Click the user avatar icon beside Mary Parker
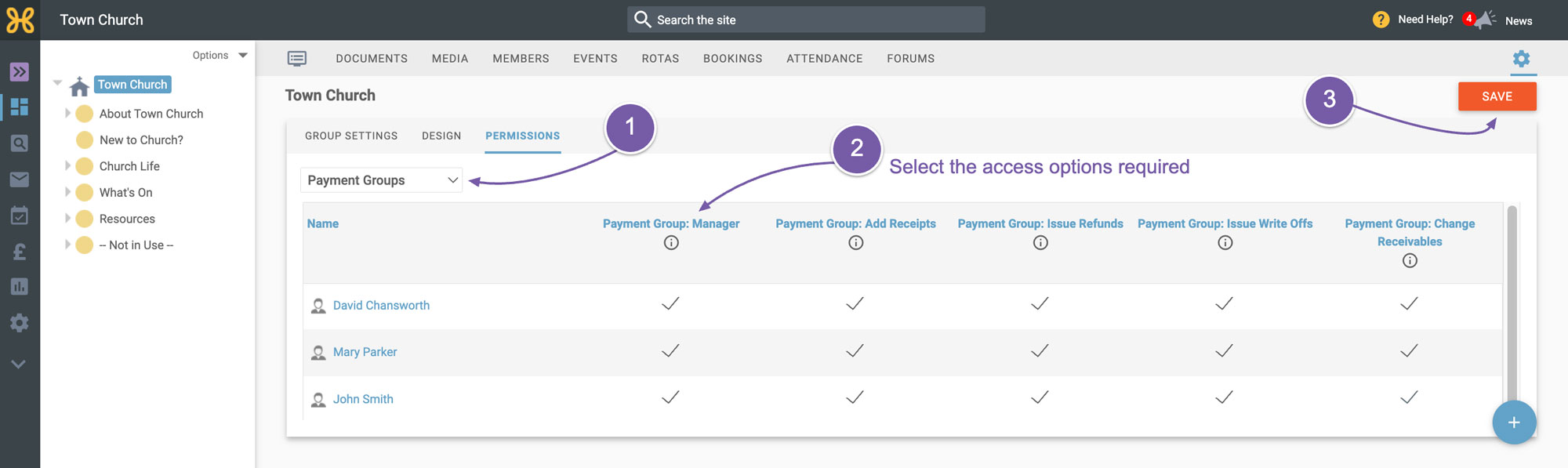Image resolution: width=1568 pixels, height=468 pixels. [x=318, y=353]
